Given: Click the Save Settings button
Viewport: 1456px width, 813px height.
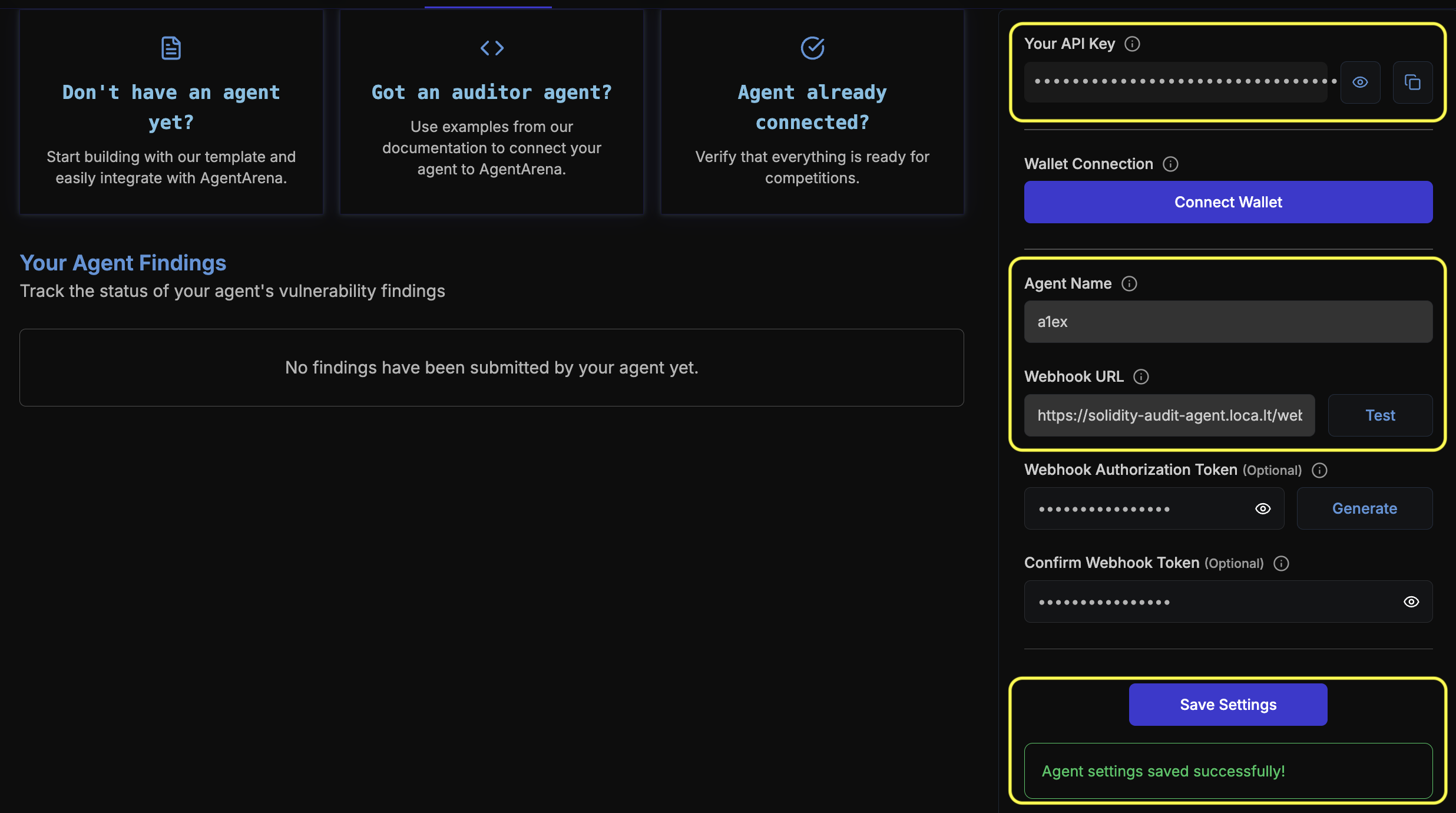Looking at the screenshot, I should 1227,705.
